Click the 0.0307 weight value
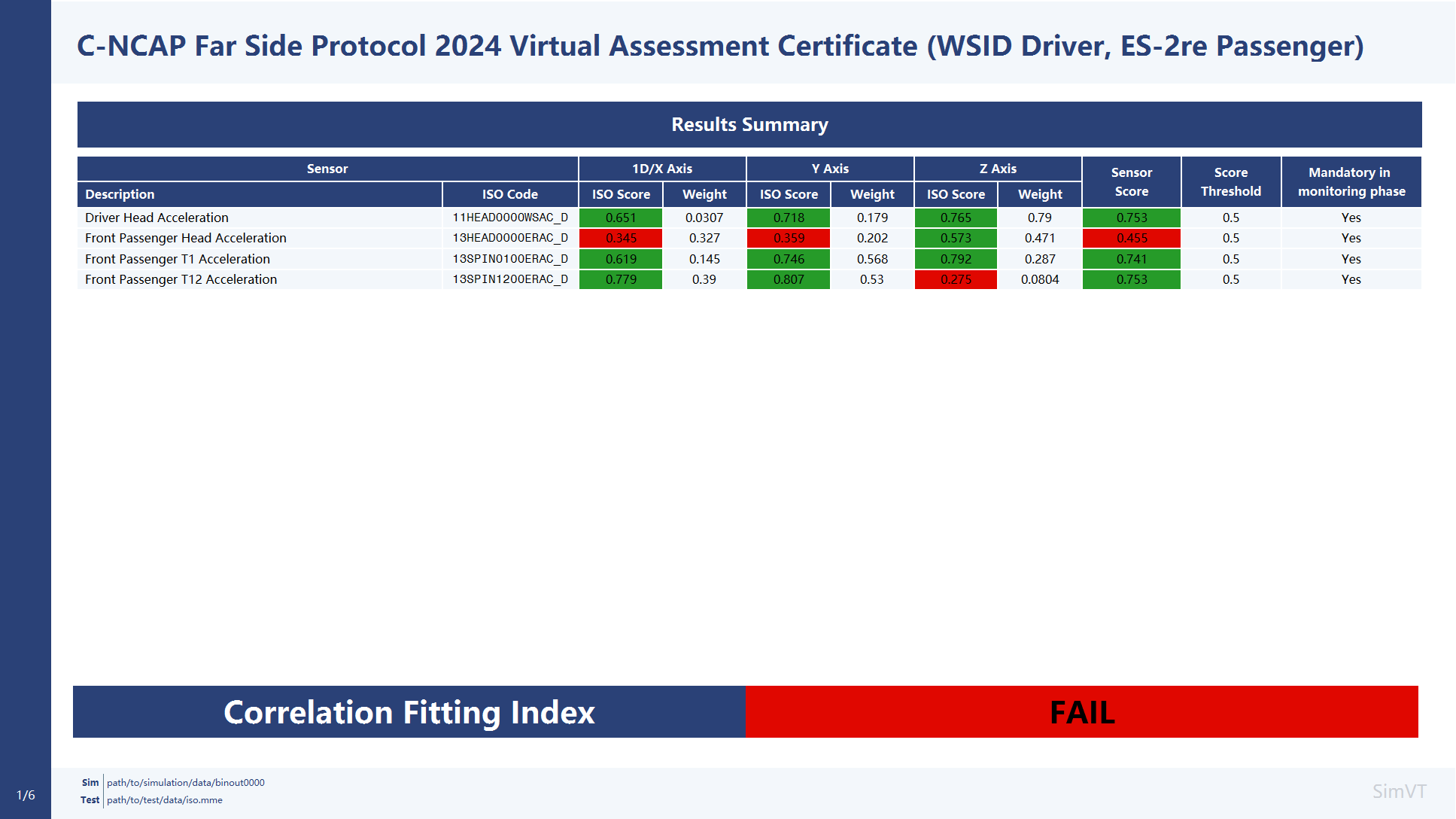Screen dimensions: 1456x819 (704, 218)
